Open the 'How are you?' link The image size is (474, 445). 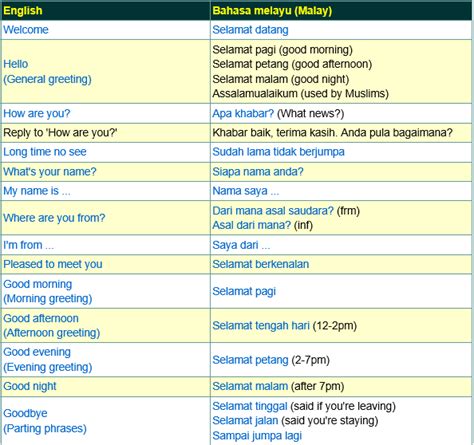tap(37, 113)
